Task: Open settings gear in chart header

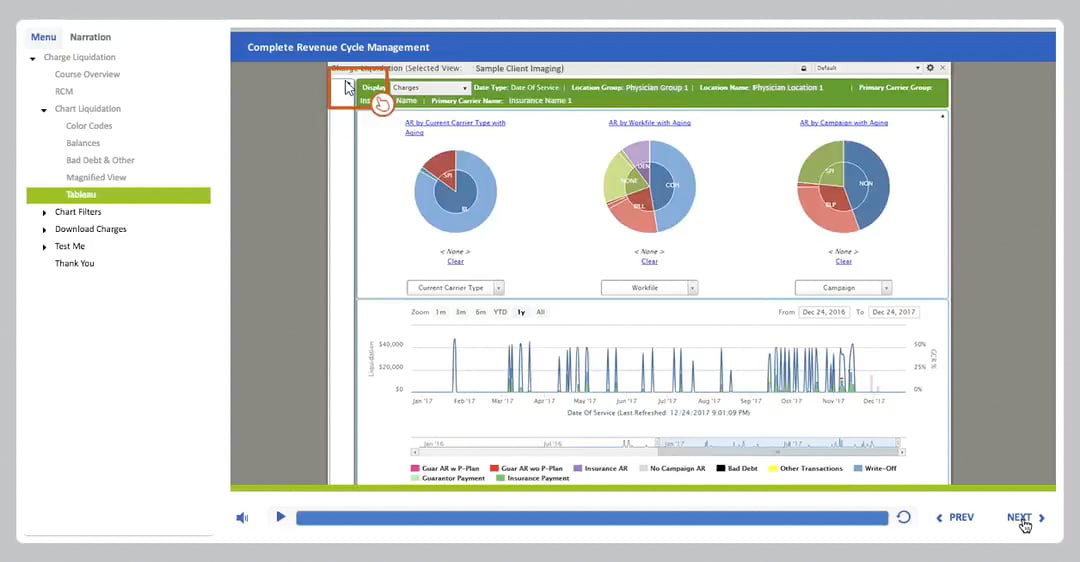Action: coord(930,68)
